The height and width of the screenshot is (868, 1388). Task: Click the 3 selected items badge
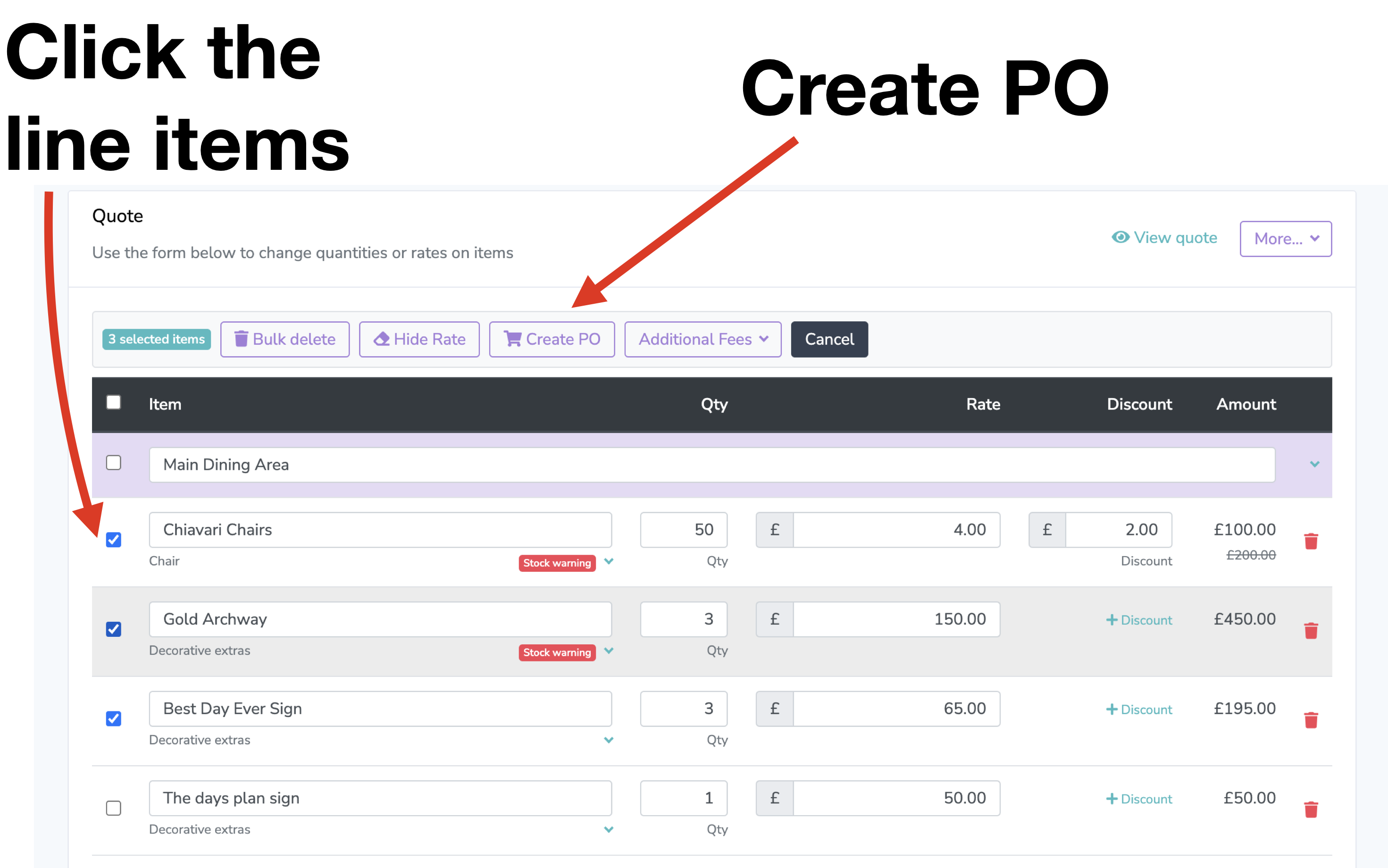(x=157, y=339)
